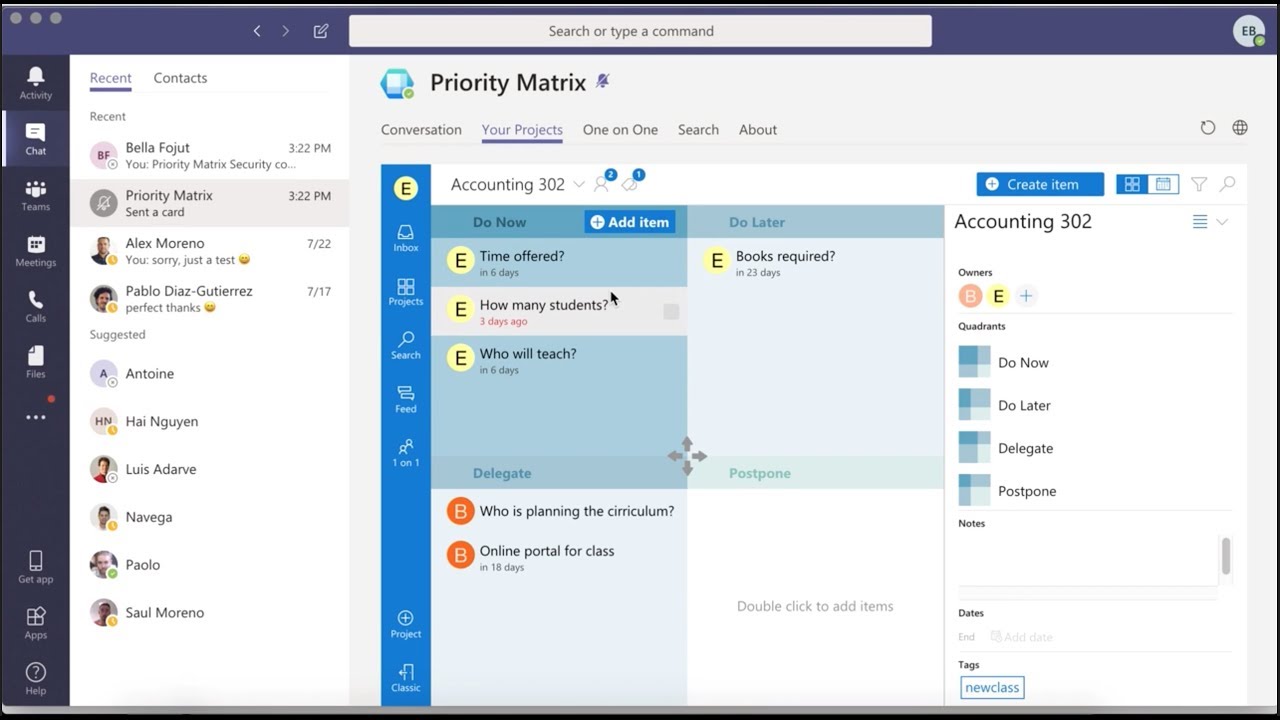Go forward with the navigation arrow
Image resolution: width=1280 pixels, height=720 pixels.
tap(285, 31)
